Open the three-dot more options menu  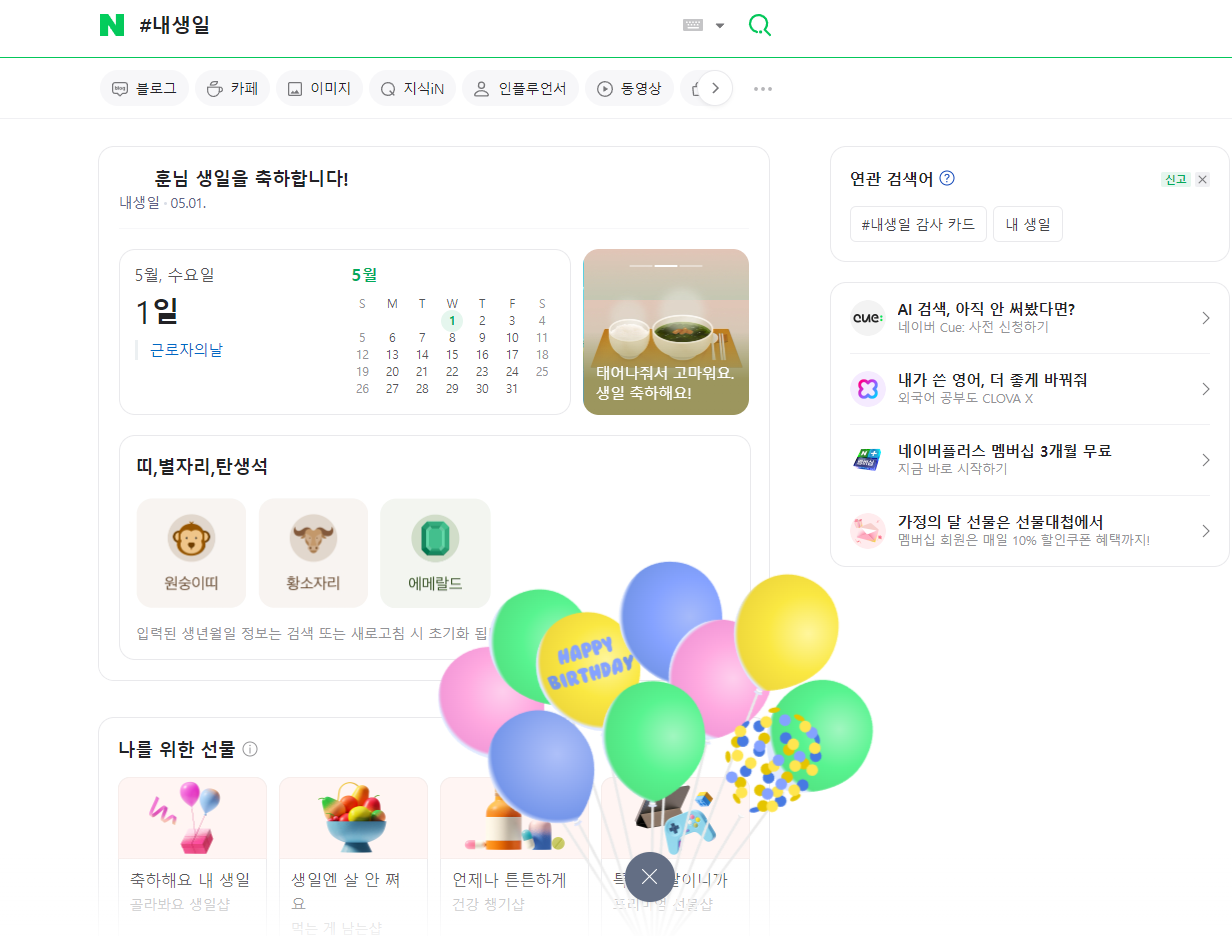coord(763,89)
